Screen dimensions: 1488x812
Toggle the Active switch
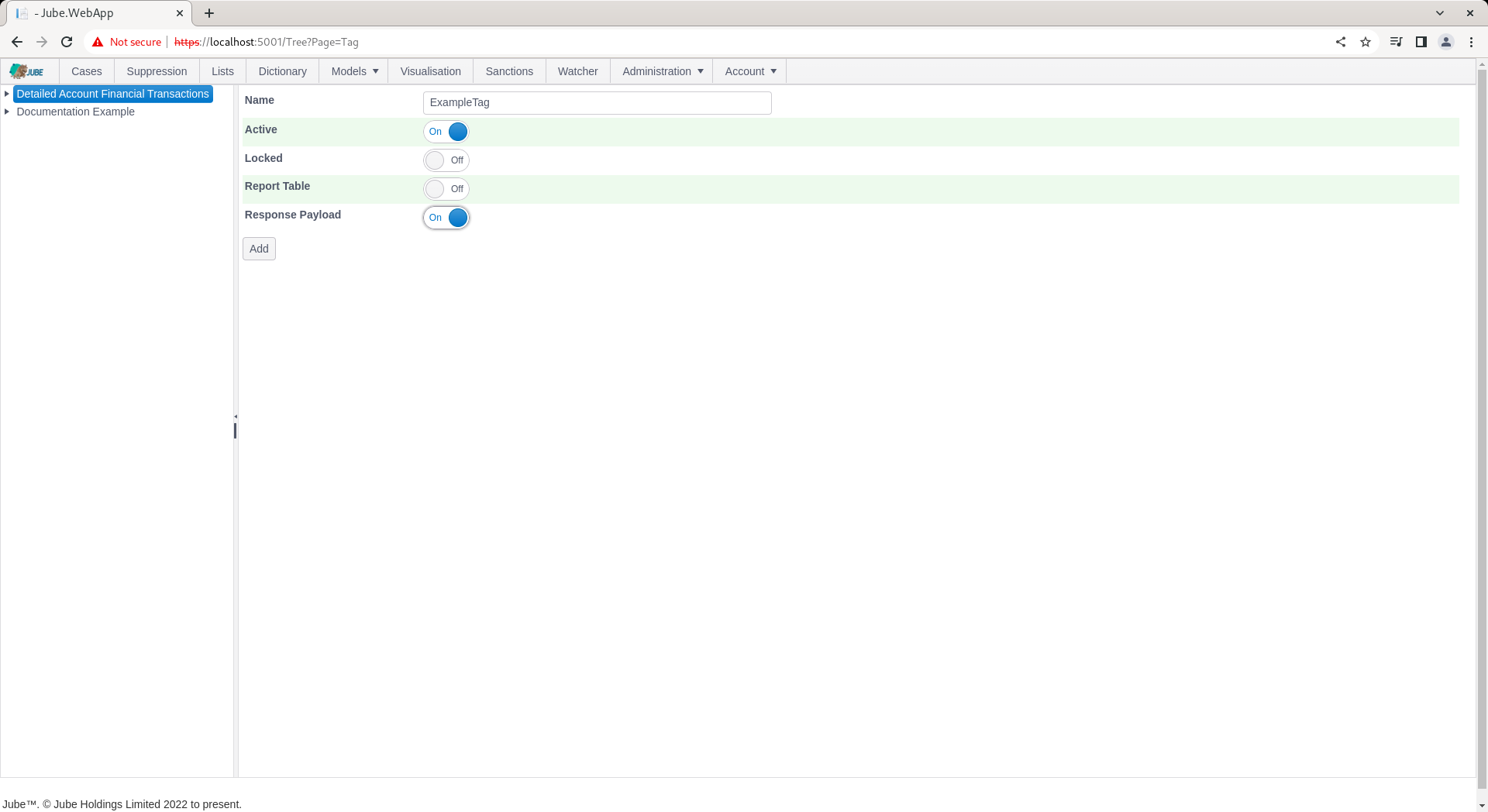point(446,132)
